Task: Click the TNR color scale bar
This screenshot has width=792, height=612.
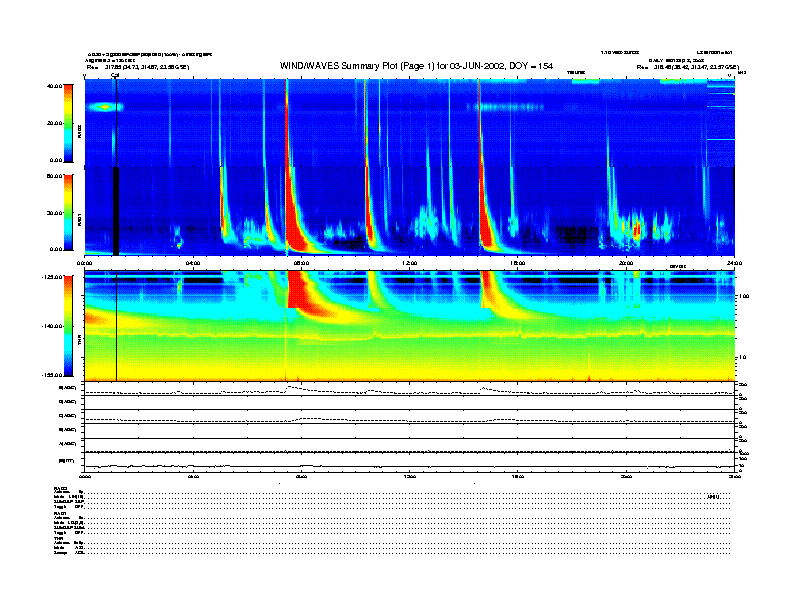Action: (68, 326)
